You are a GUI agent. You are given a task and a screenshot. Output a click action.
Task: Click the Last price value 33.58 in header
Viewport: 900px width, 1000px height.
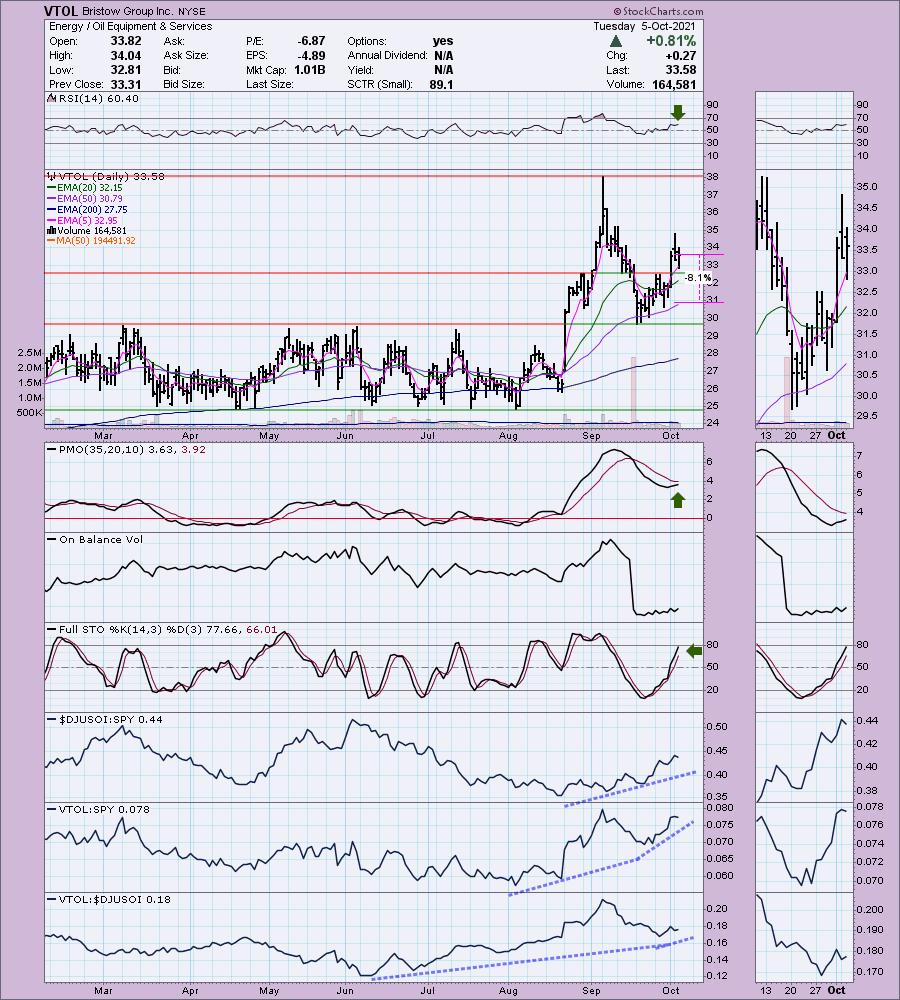681,70
